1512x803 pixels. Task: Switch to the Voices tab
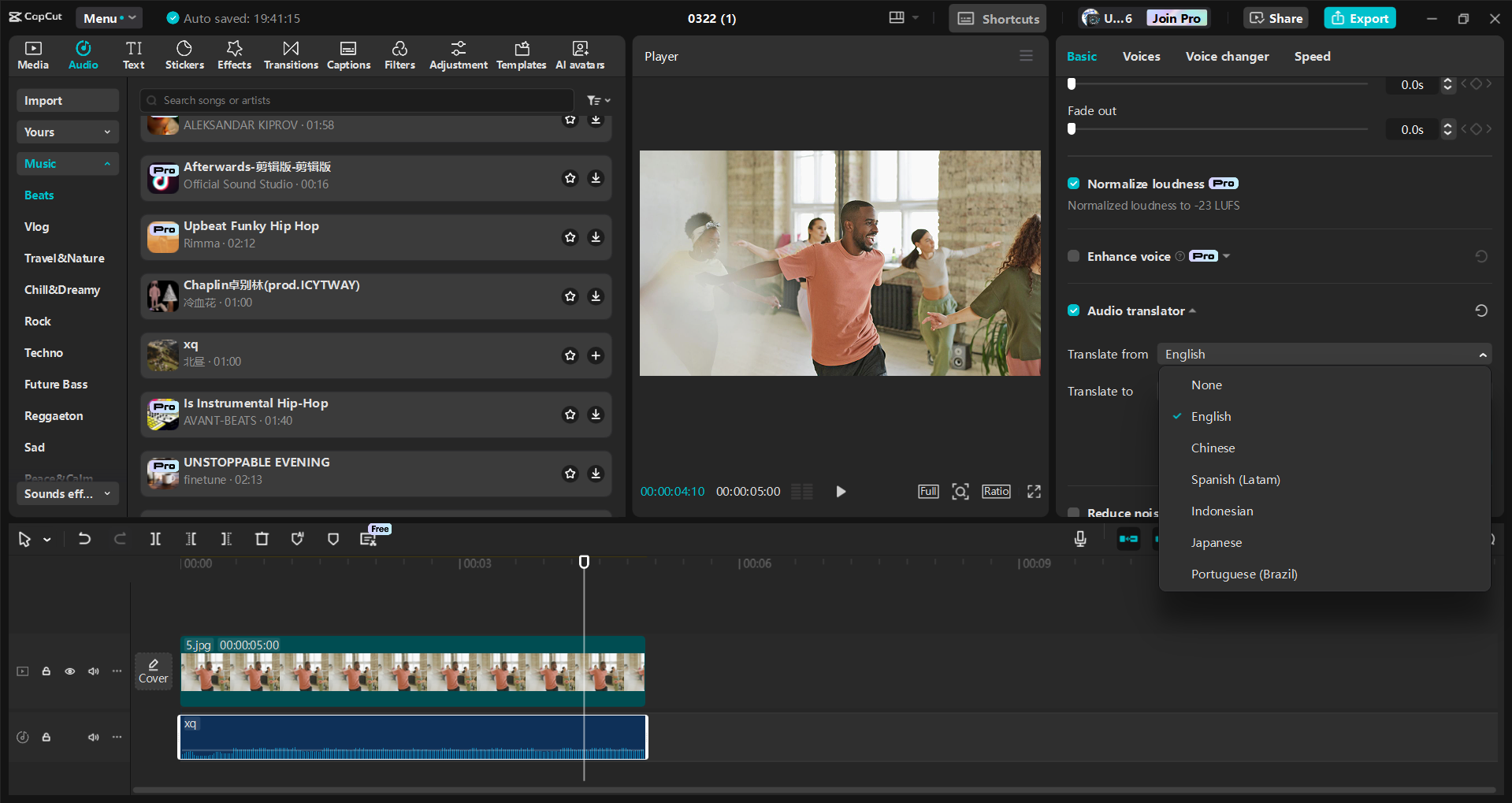(x=1141, y=56)
